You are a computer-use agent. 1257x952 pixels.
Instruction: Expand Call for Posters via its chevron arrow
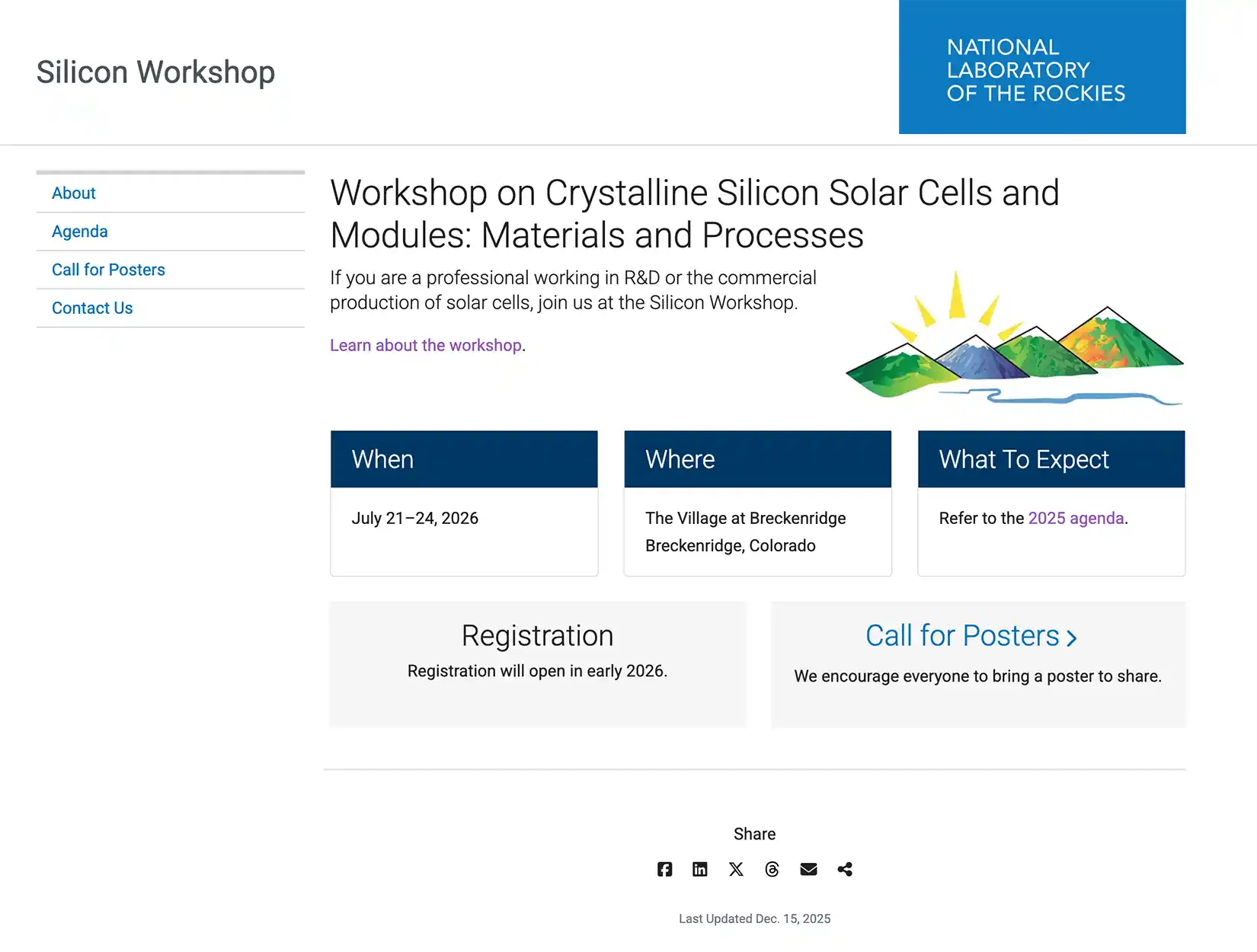pyautogui.click(x=1072, y=638)
